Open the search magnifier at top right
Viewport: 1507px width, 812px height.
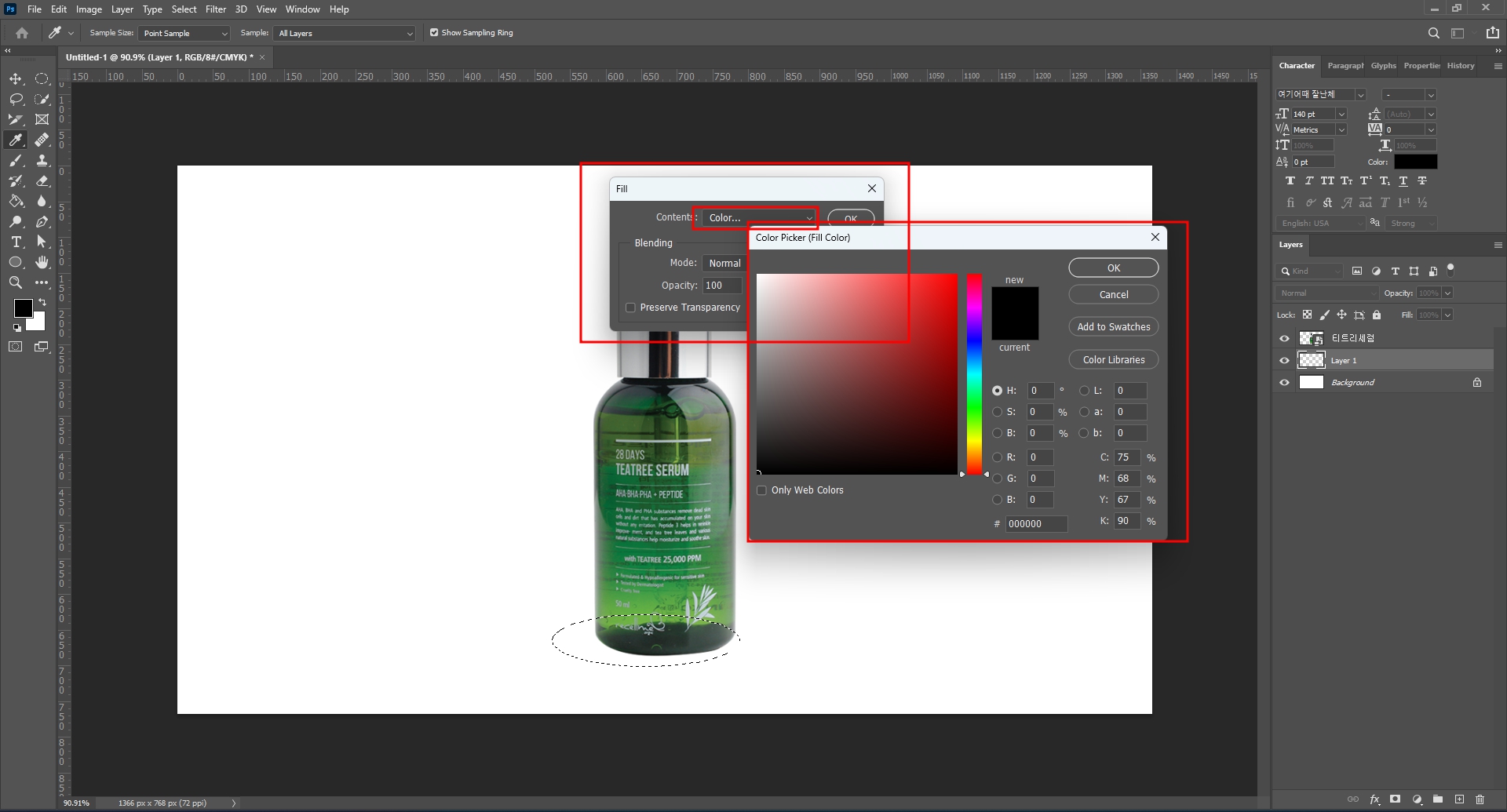click(x=1434, y=33)
